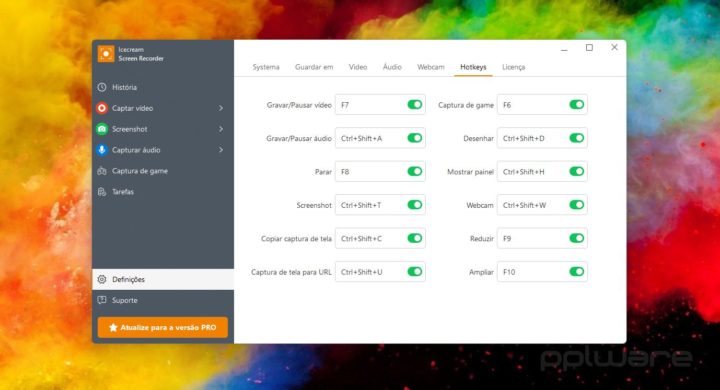This screenshot has width=720, height=390.
Task: Open the Systema settings tab
Action: click(266, 67)
